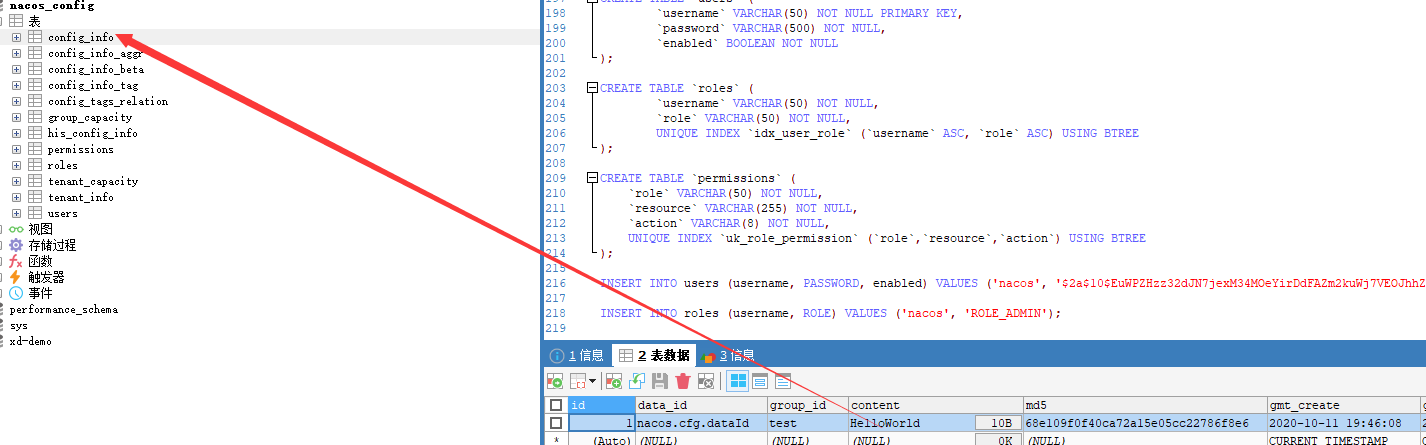This screenshot has height=445, width=1426.
Task: Click the 函数 fx function icon
Action: (16, 261)
